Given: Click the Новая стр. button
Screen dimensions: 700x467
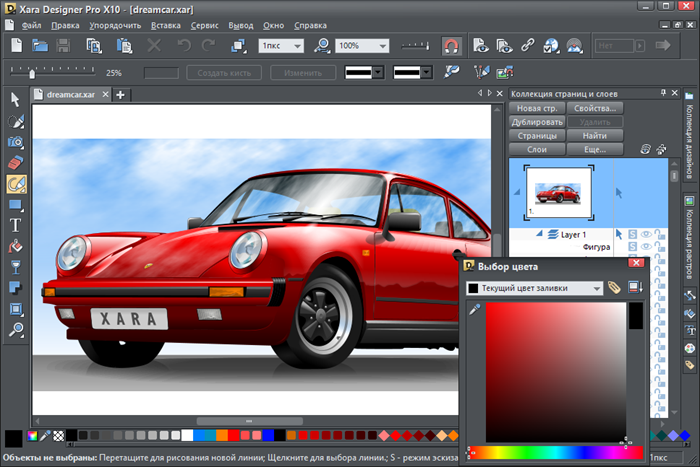Looking at the screenshot, I should (537, 108).
